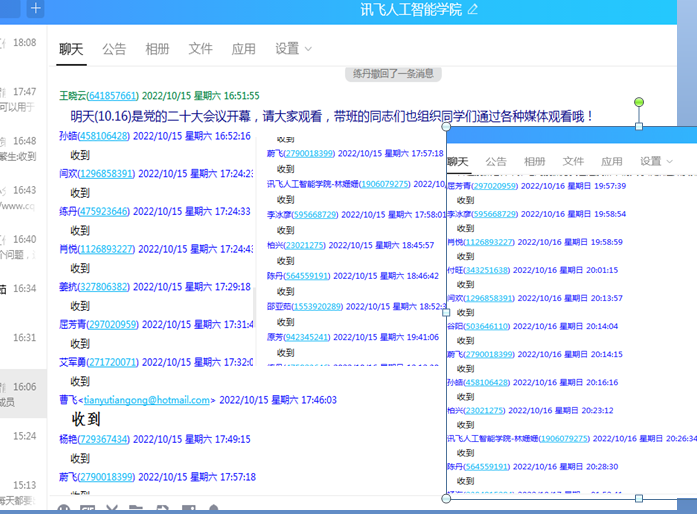Click the plus icon at top left

pos(36,9)
